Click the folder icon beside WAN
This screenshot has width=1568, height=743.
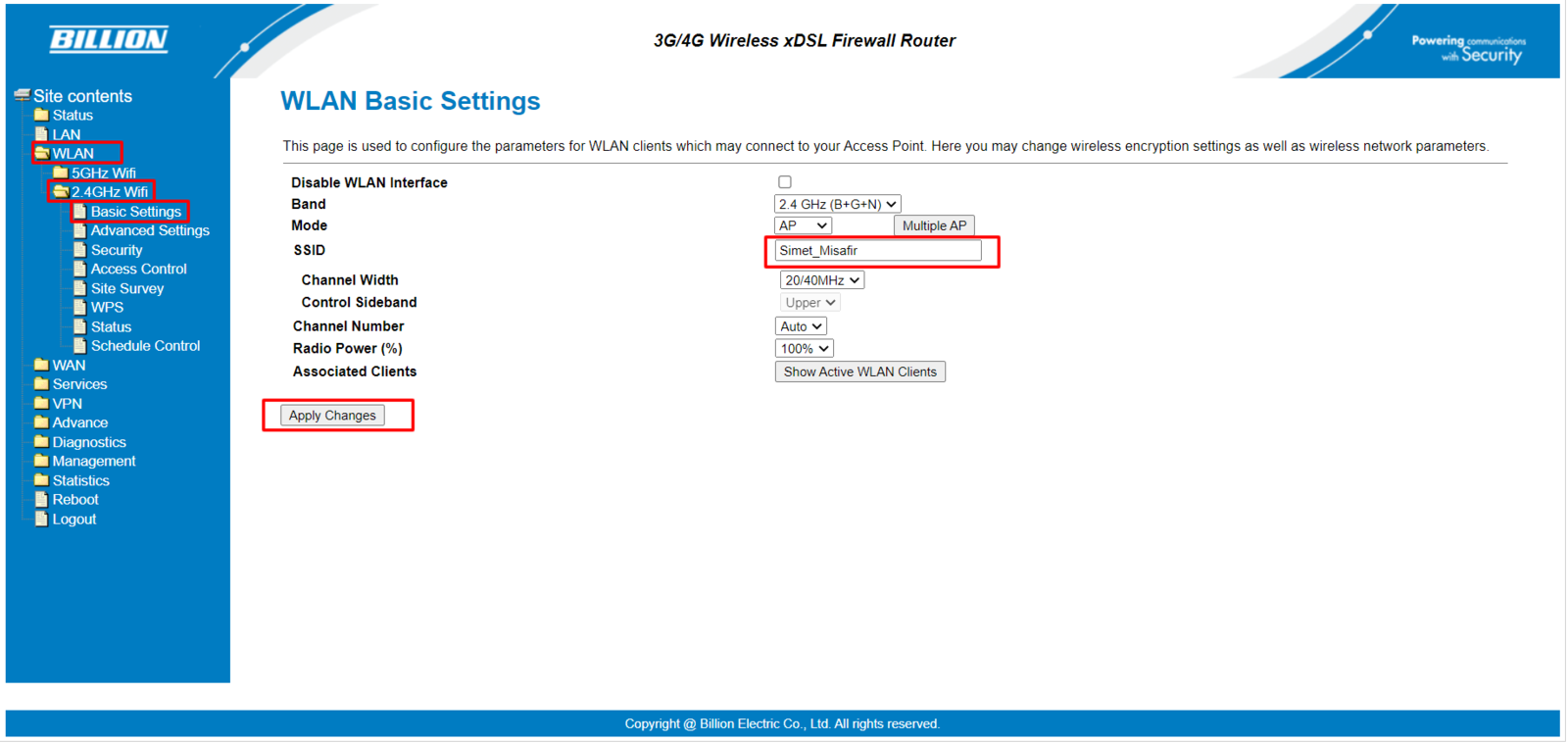click(41, 365)
